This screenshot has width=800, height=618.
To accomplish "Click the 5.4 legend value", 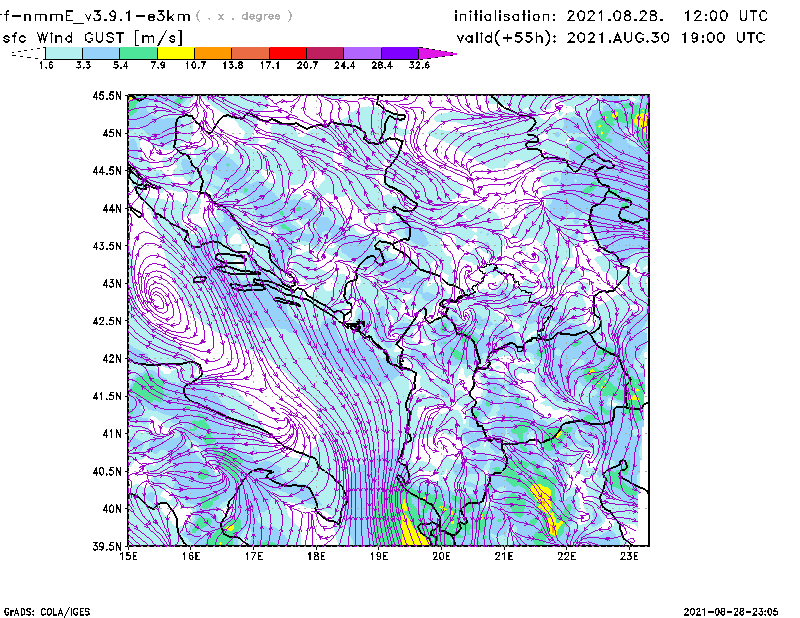I will [120, 65].
